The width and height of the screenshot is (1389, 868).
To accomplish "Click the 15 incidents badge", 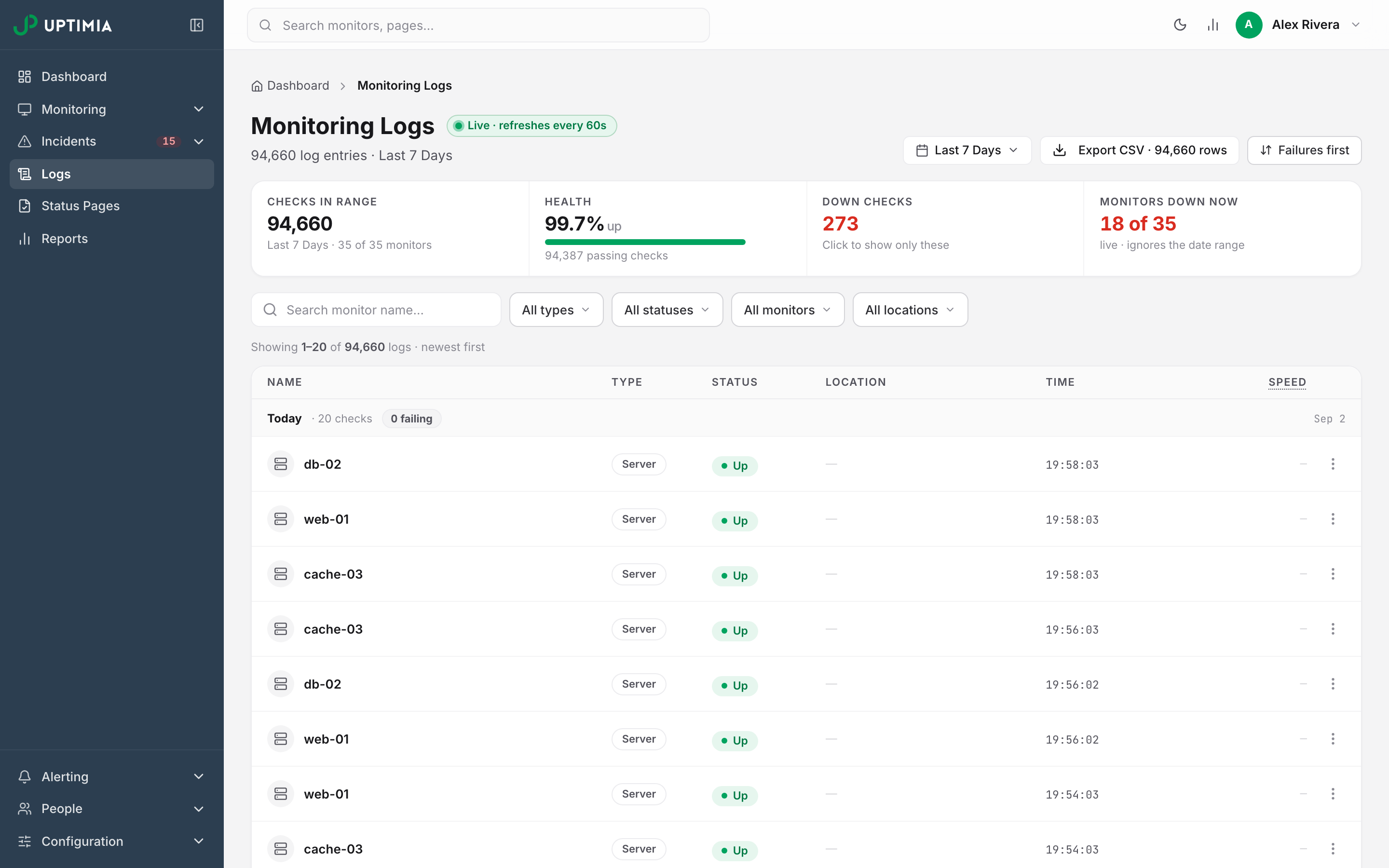I will click(169, 141).
